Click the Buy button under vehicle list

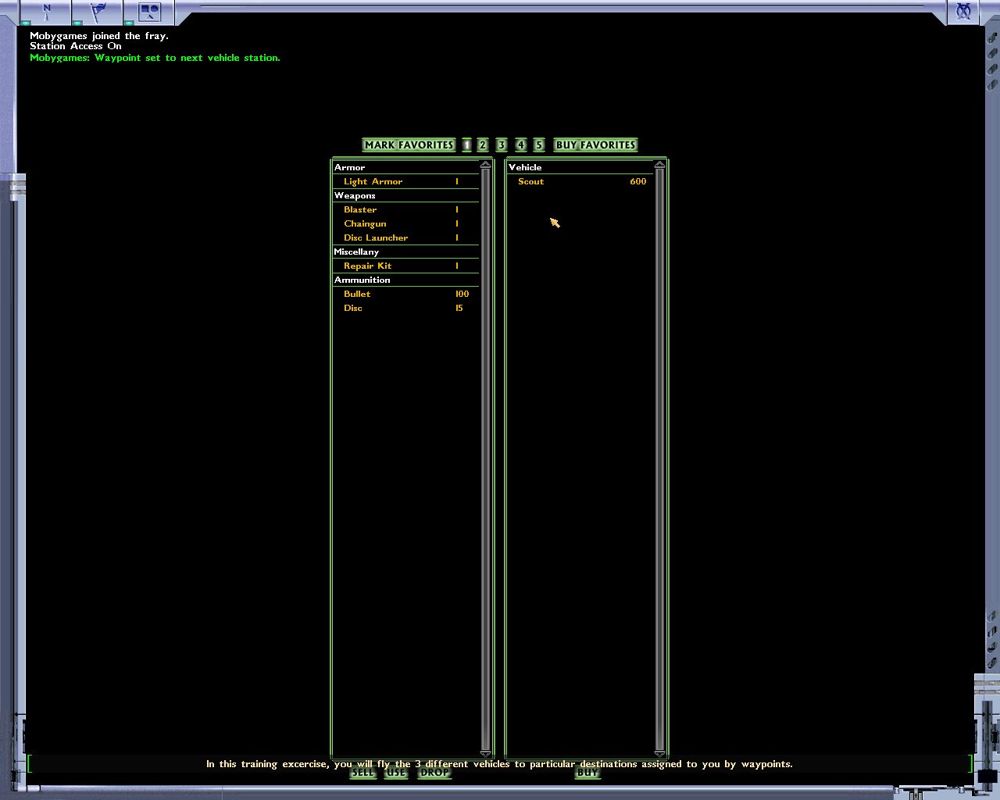point(588,773)
